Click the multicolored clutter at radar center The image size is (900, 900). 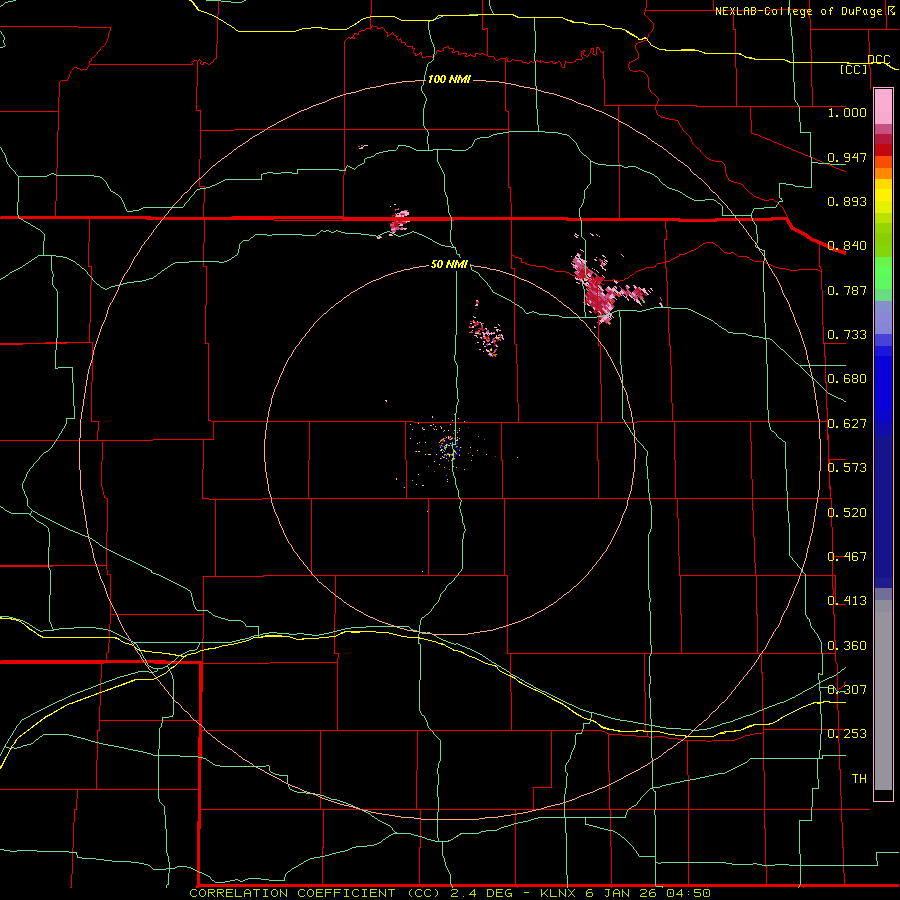(x=449, y=447)
